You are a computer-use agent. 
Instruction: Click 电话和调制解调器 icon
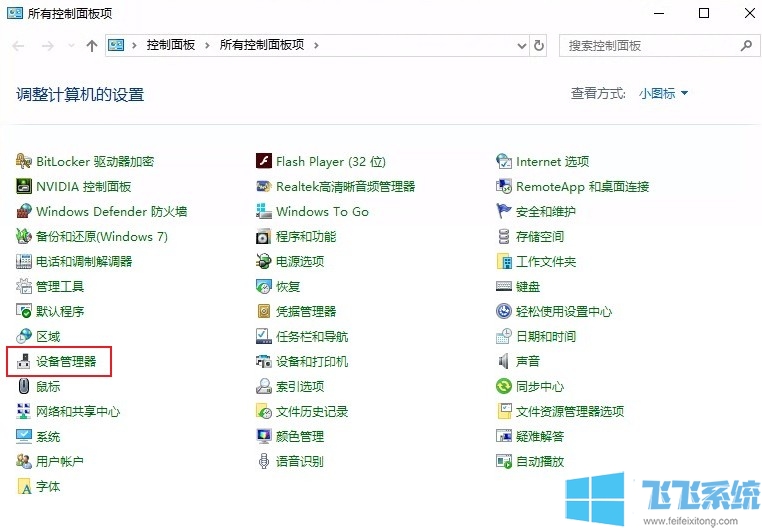pos(24,262)
